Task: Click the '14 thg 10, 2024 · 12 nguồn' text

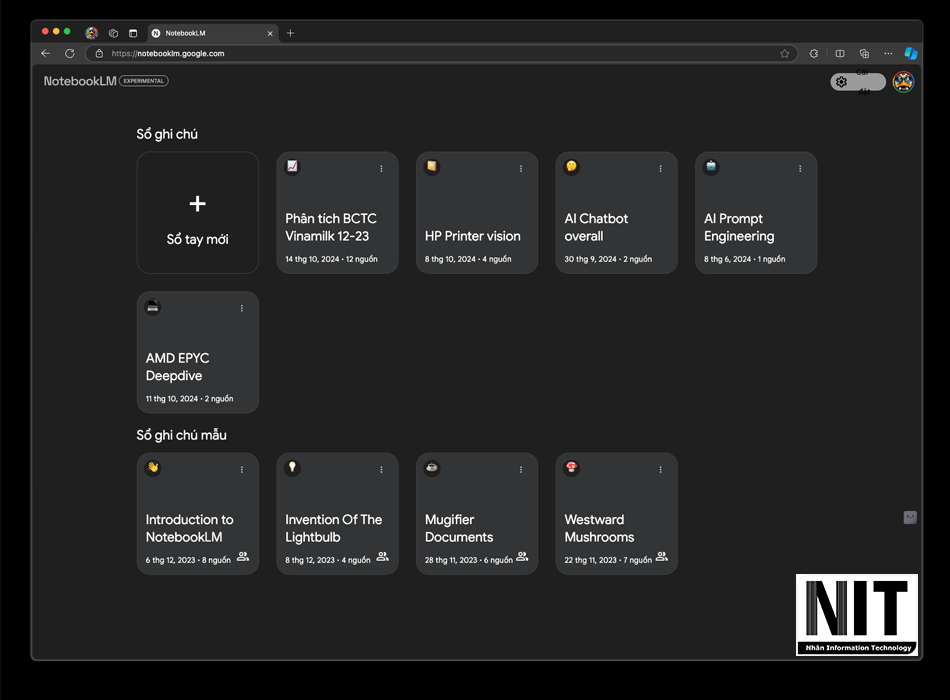Action: (331, 259)
